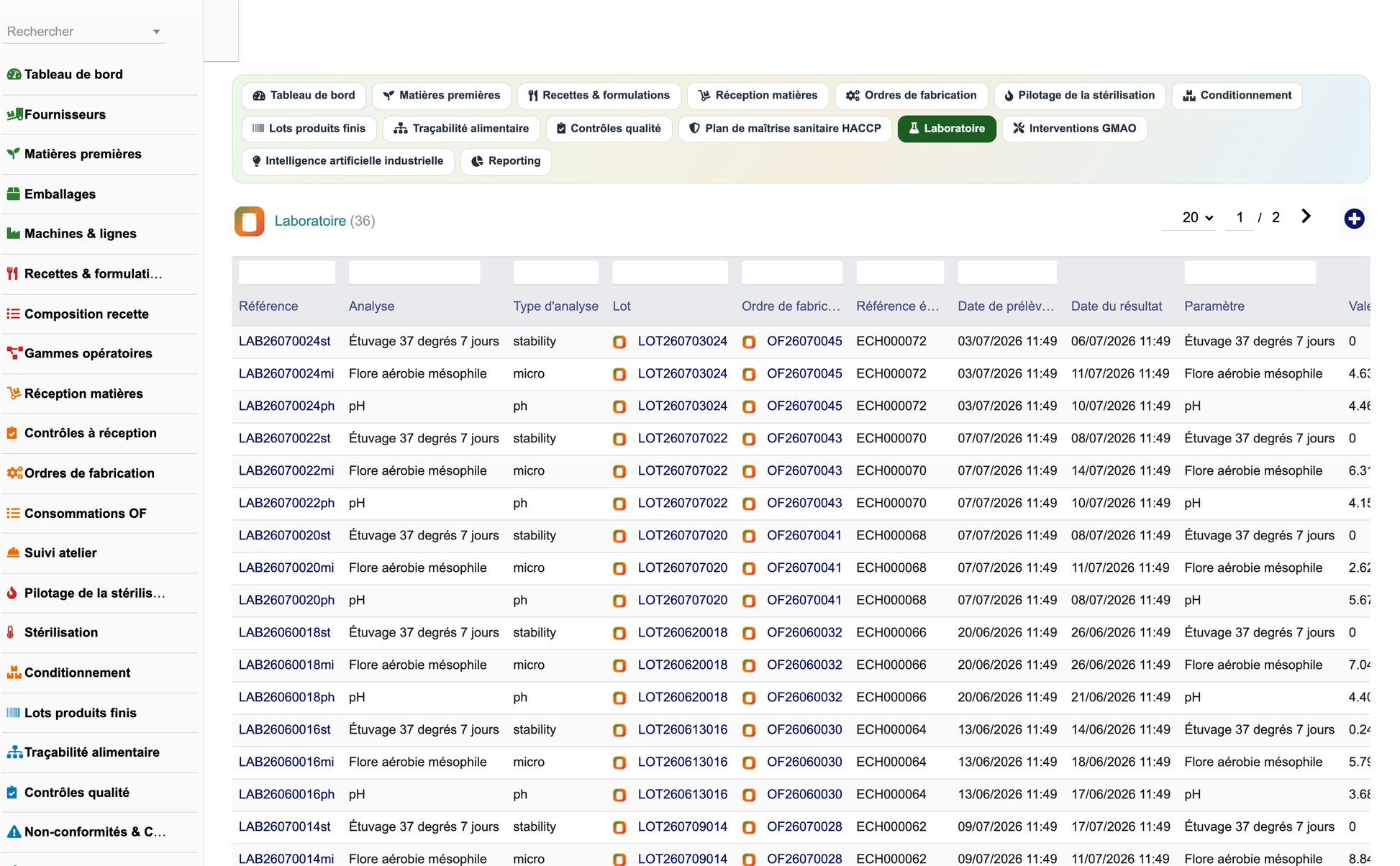1400x866 pixels.
Task: Click order icon in LAB26060018st row
Action: (749, 633)
